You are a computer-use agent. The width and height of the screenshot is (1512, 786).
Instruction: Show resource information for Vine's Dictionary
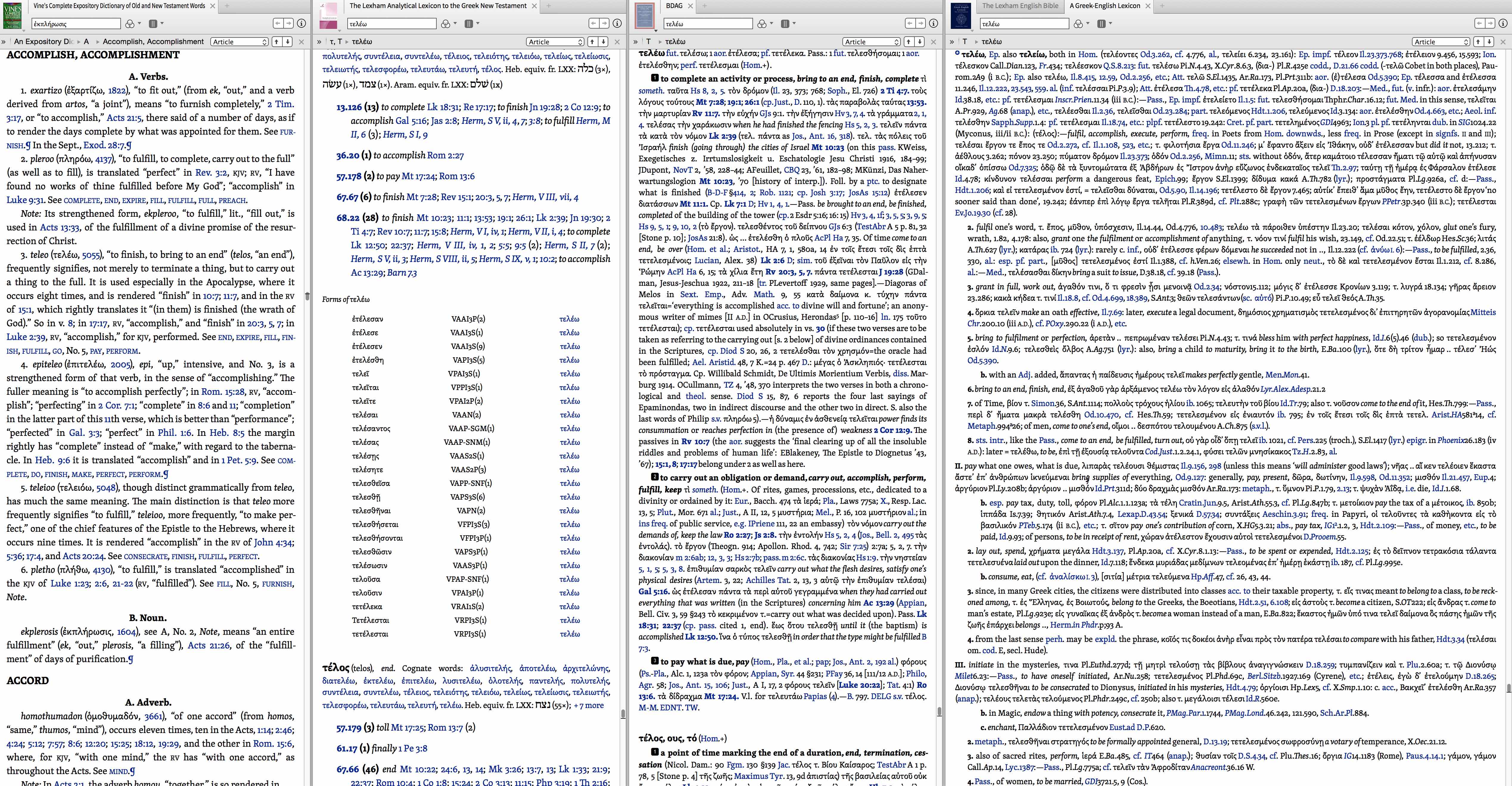[301, 24]
